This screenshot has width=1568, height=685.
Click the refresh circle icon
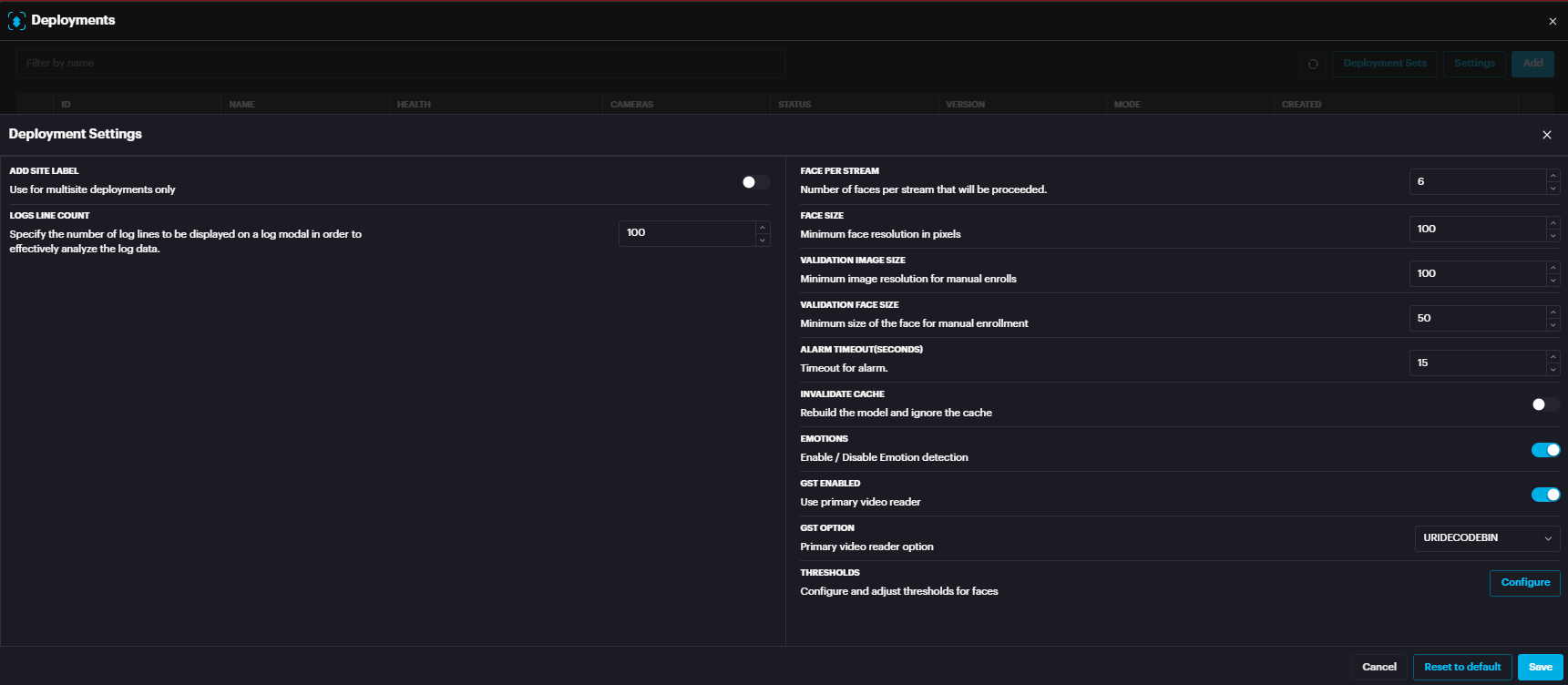(x=1313, y=64)
